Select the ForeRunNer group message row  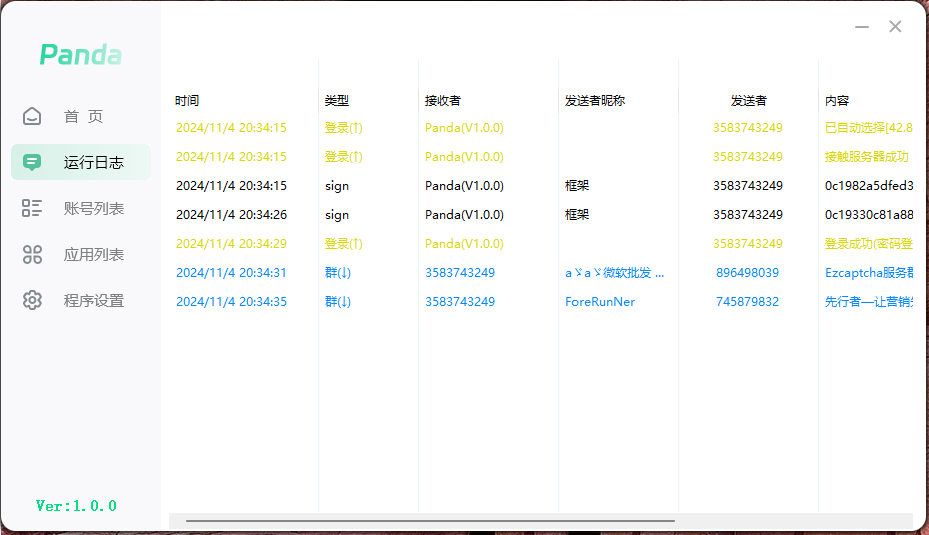point(600,302)
